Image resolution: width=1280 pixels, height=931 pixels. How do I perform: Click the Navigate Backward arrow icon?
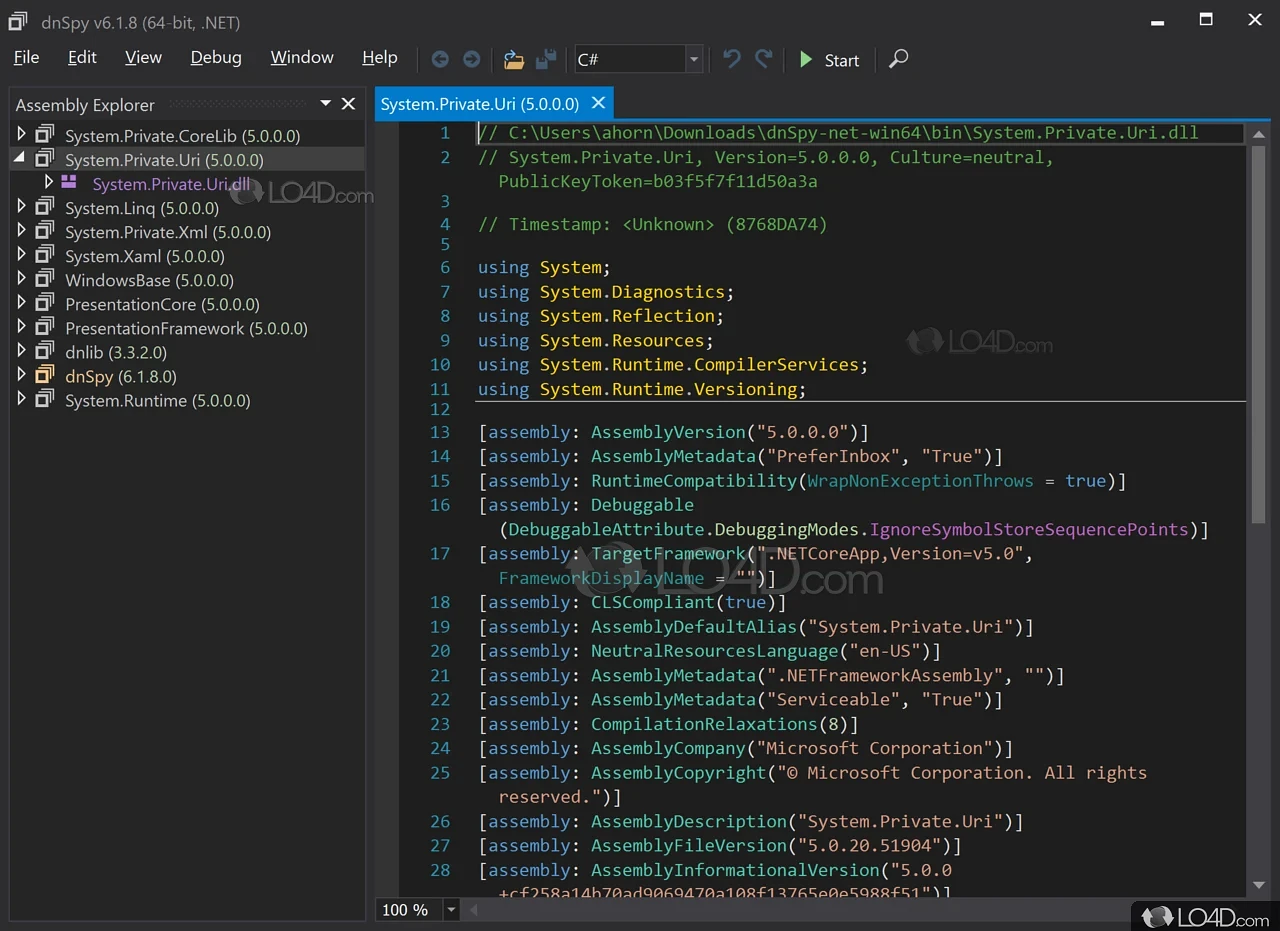[440, 60]
